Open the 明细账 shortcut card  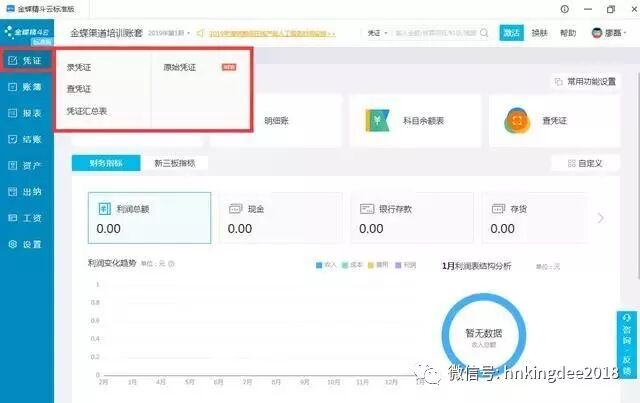tap(276, 120)
